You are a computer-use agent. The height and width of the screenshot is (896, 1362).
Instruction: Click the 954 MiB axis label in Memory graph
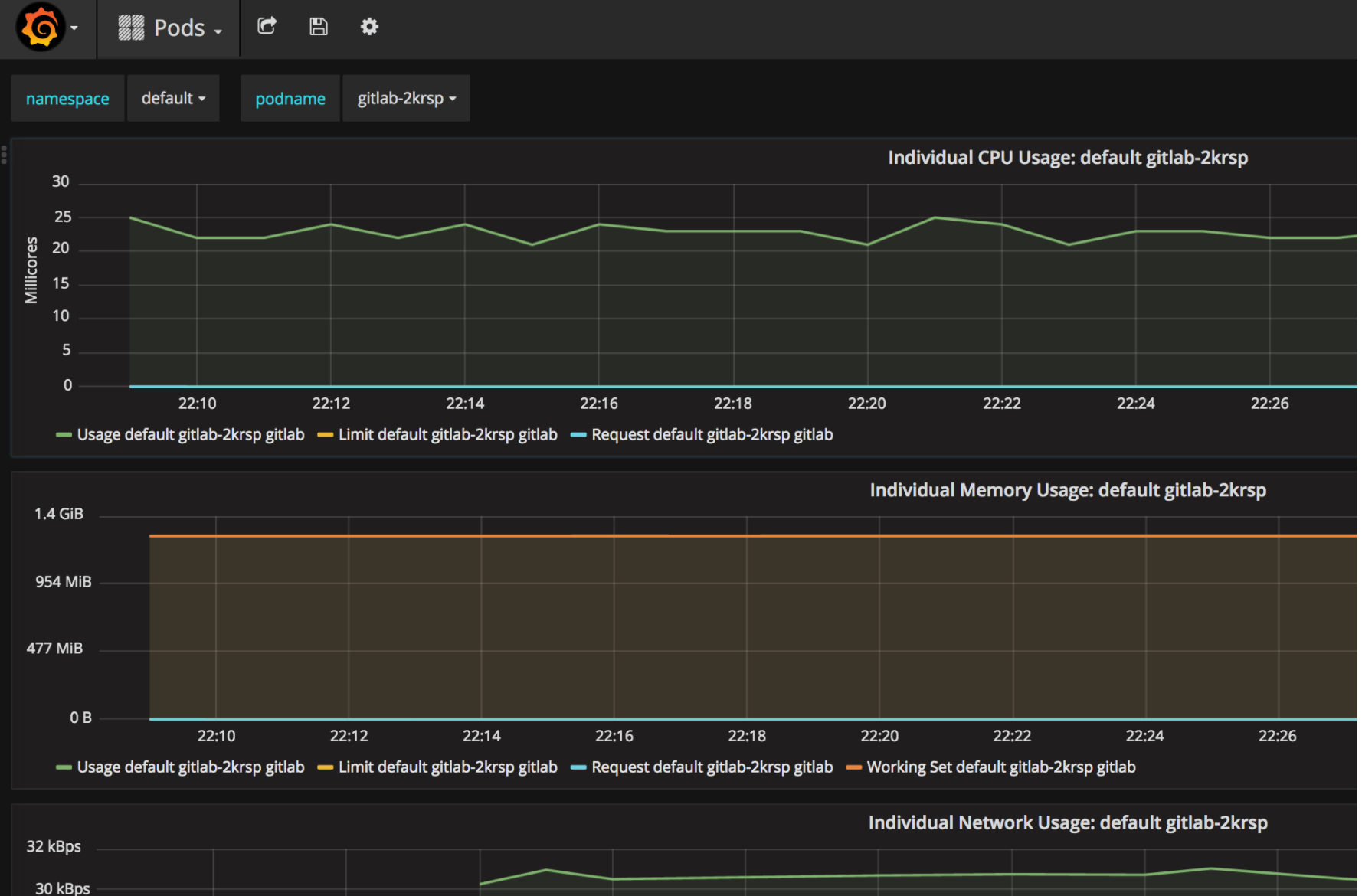64,582
